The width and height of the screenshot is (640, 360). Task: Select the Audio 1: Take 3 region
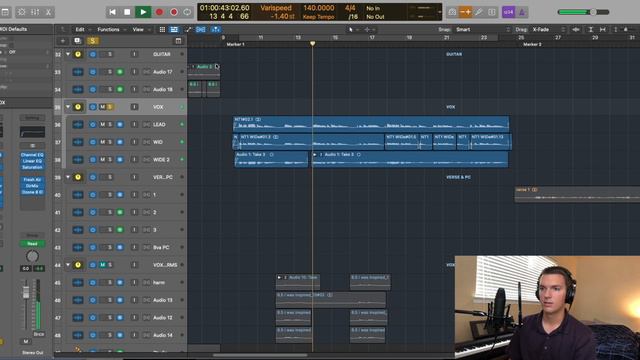click(271, 159)
